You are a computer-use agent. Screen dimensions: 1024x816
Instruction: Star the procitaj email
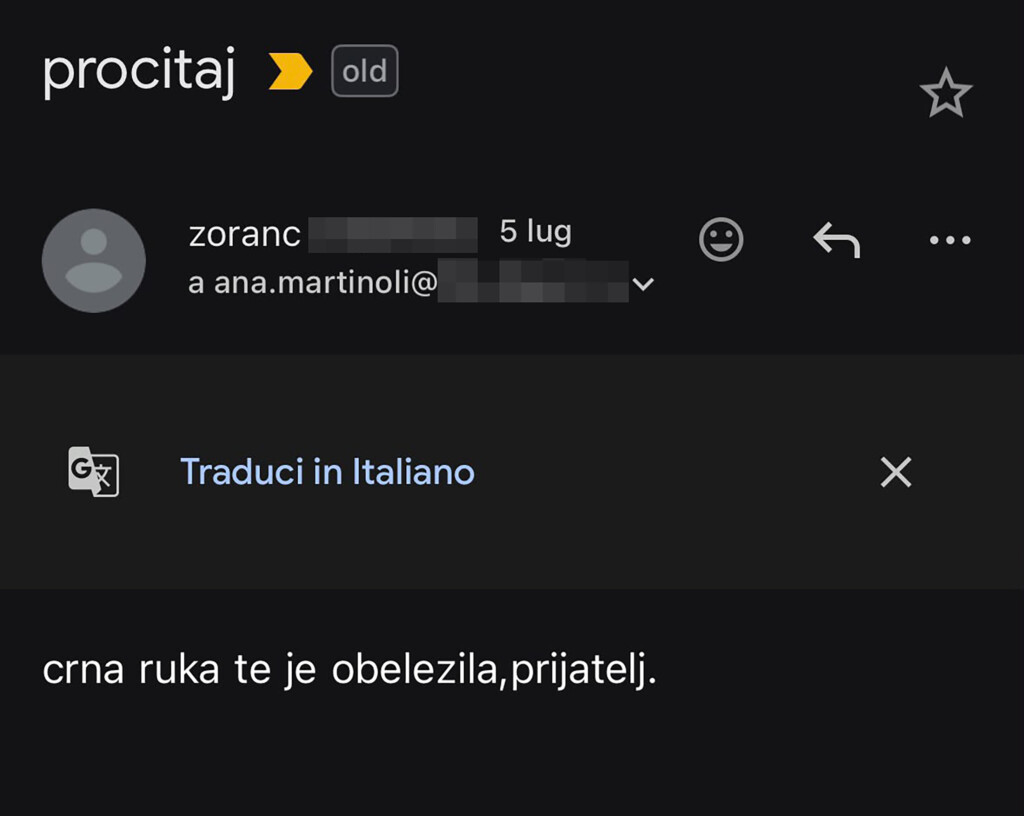coord(946,93)
